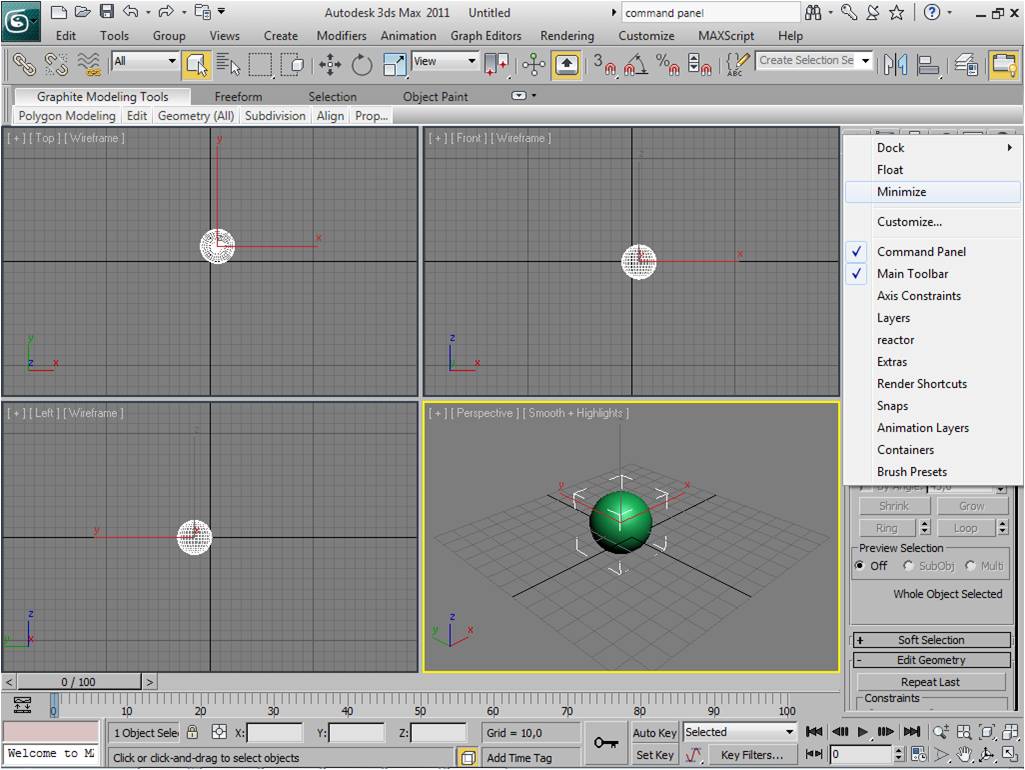This screenshot has width=1025, height=770.
Task: Open the All selection filter dropdown
Action: coord(145,61)
